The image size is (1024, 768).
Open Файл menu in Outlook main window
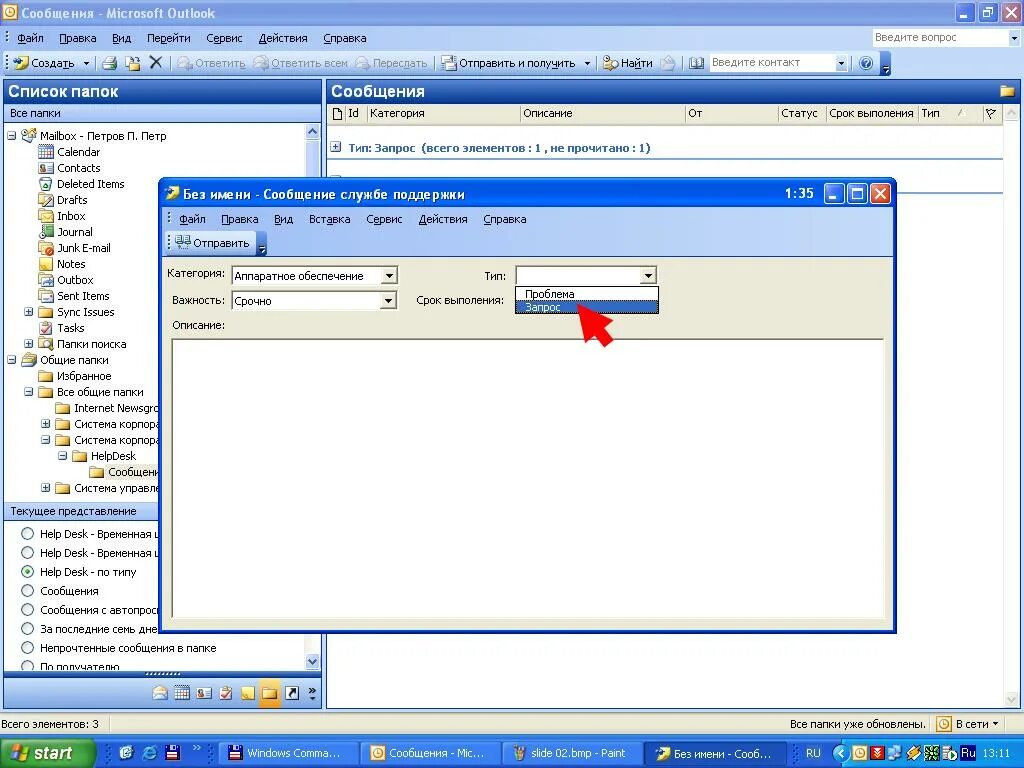pyautogui.click(x=30, y=38)
